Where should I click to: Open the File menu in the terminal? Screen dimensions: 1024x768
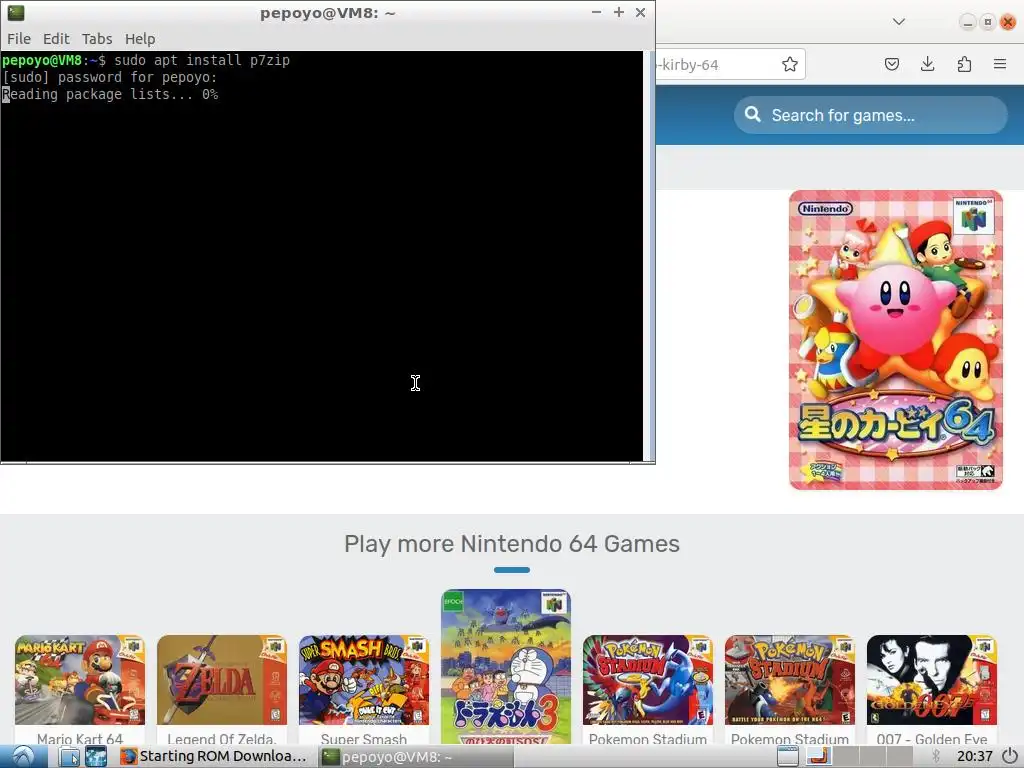pyautogui.click(x=19, y=39)
